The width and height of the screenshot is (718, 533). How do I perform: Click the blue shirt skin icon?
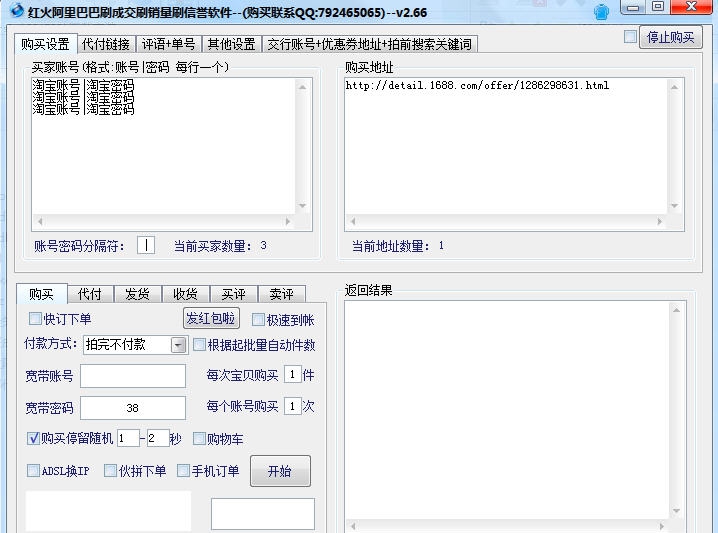point(601,12)
